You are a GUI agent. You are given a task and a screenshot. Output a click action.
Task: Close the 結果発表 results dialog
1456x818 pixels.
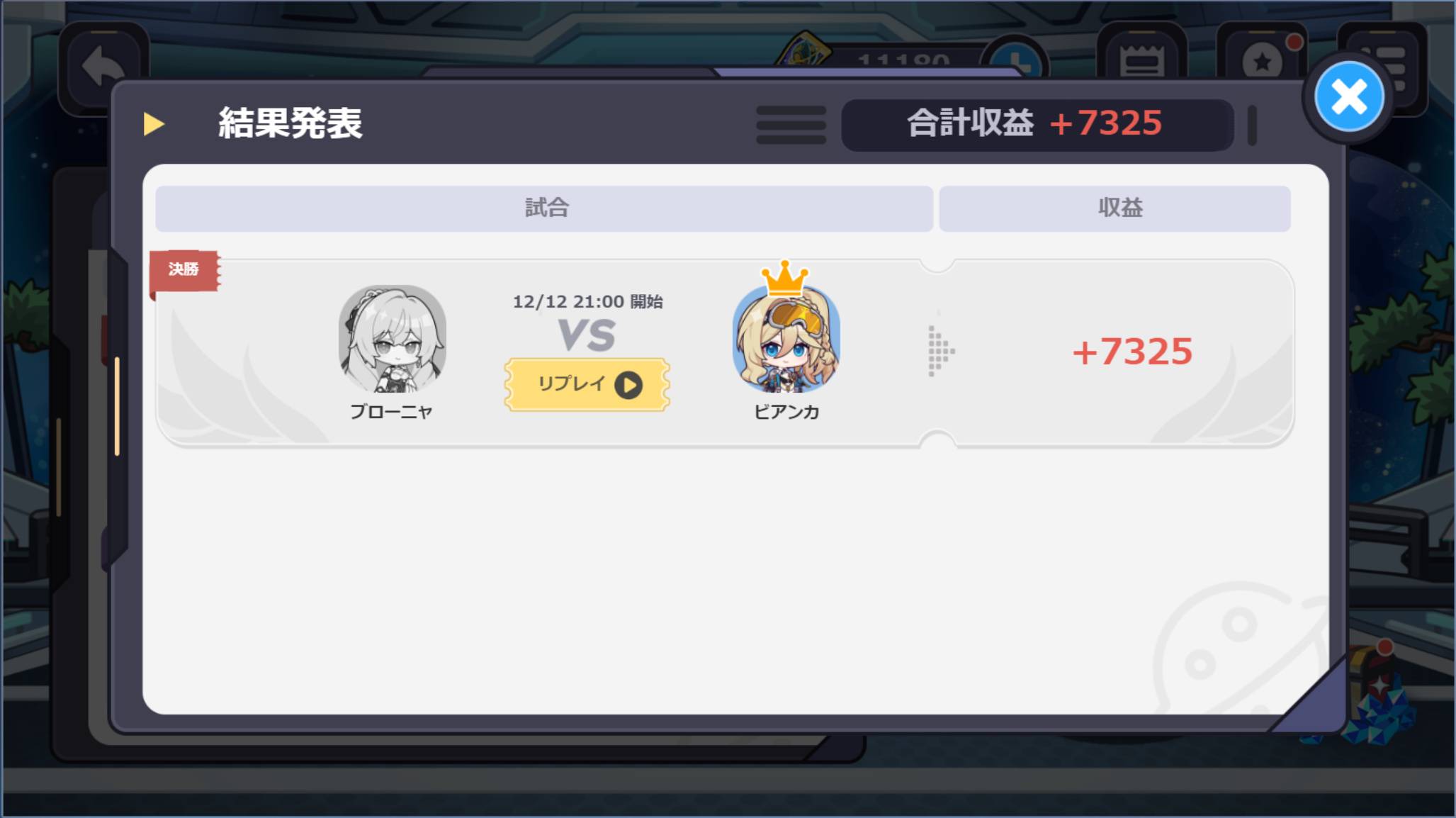pyautogui.click(x=1349, y=96)
